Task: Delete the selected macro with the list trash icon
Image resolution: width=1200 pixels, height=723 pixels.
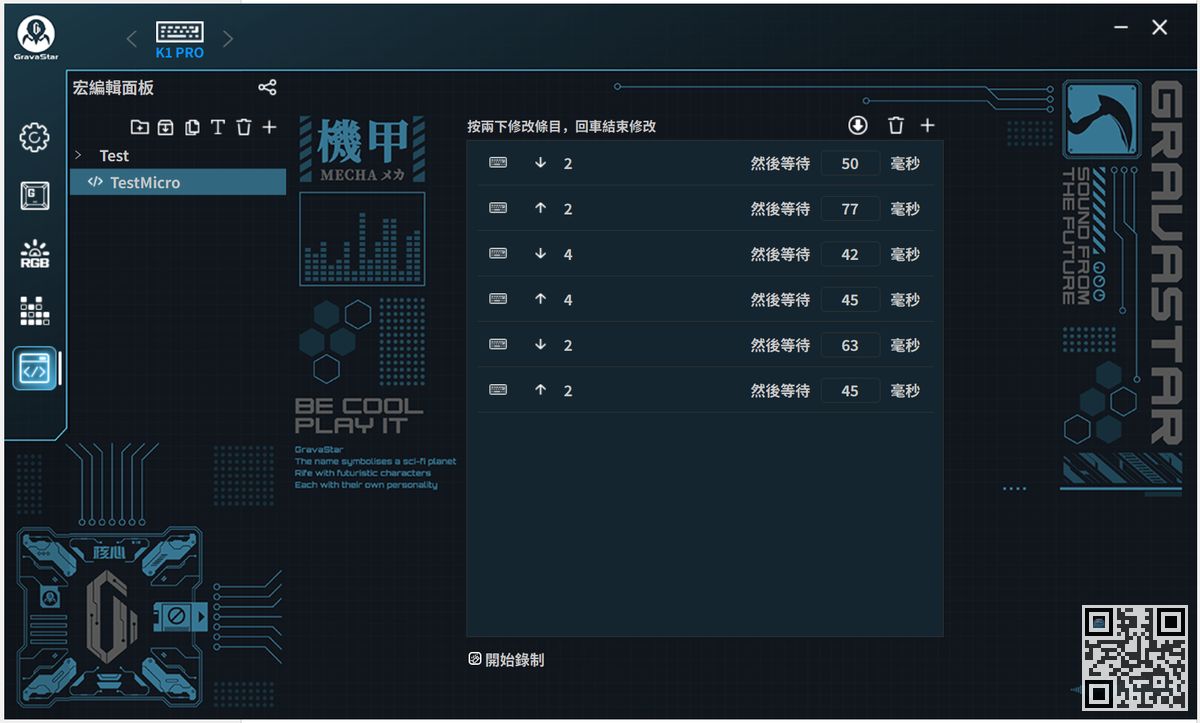Action: pos(243,127)
